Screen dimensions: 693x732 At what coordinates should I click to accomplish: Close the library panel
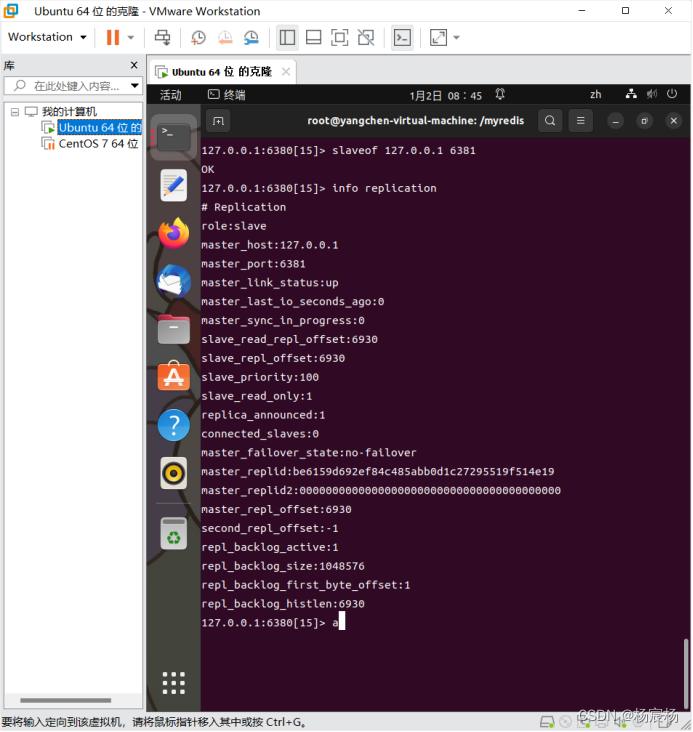tap(134, 65)
